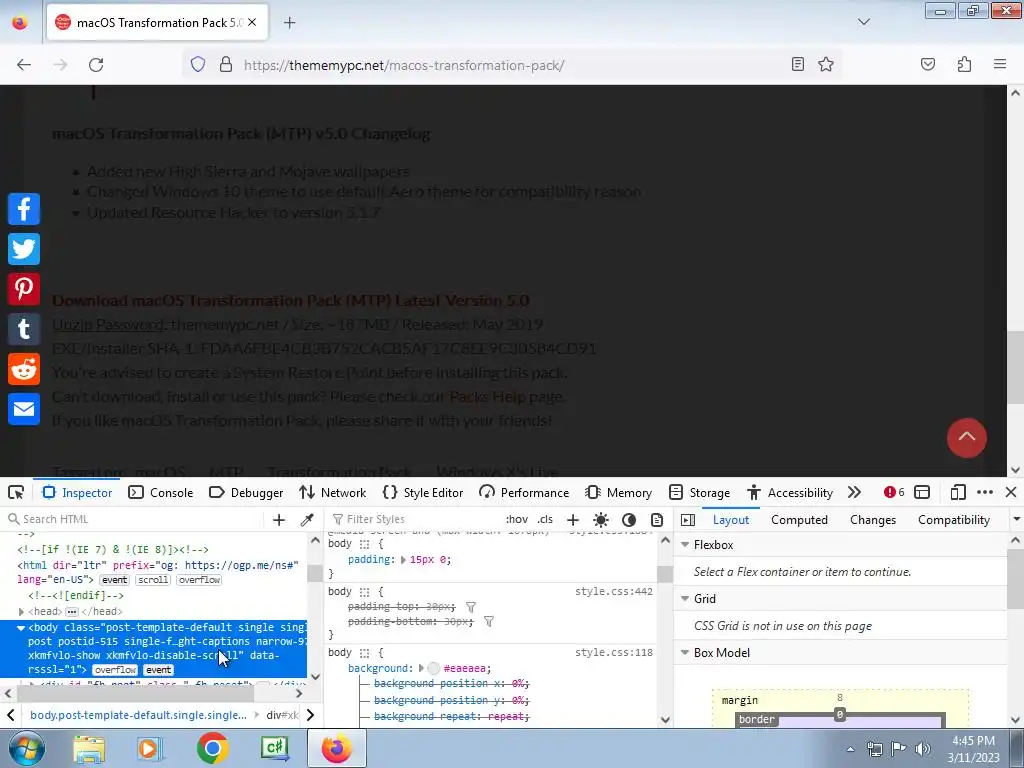Close the macOS Transformation Pack tab
The height and width of the screenshot is (768, 1024).
tap(252, 22)
